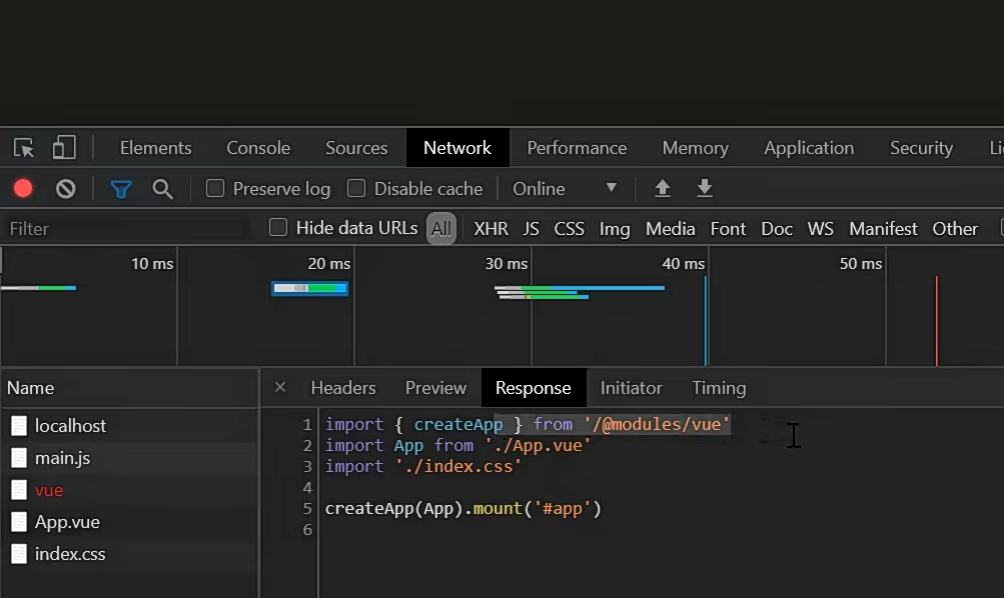Open the Timing tab
The height and width of the screenshot is (598, 1004).
click(718, 388)
